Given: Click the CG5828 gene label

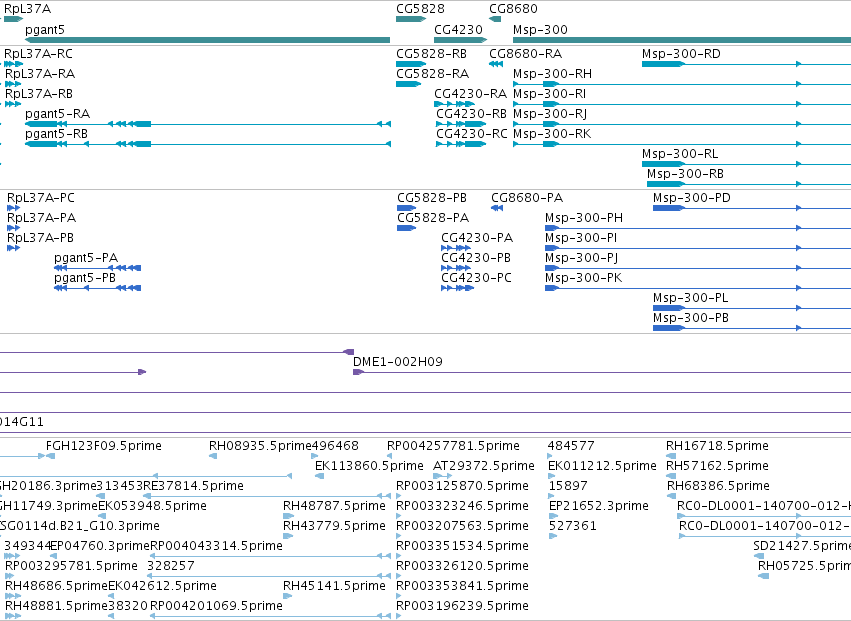Looking at the screenshot, I should (421, 9).
